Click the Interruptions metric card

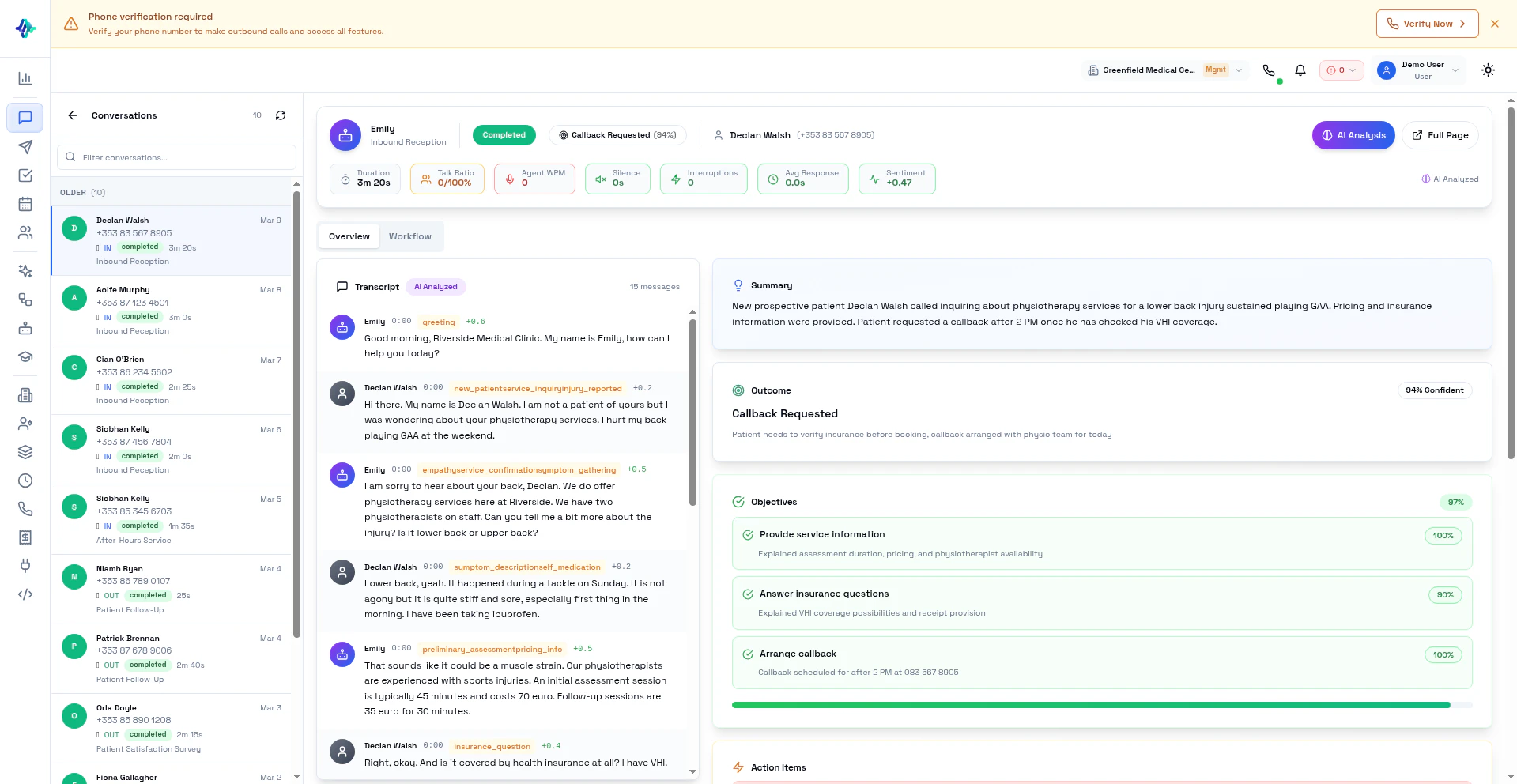click(x=704, y=179)
